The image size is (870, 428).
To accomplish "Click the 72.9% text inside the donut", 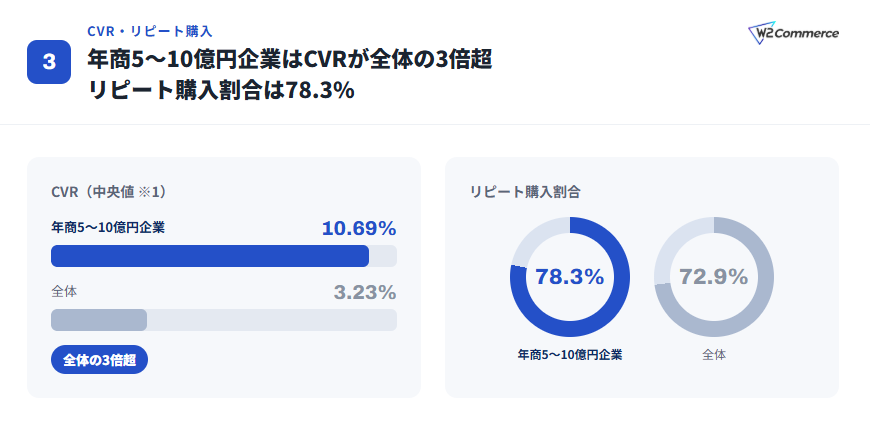I will [x=714, y=276].
